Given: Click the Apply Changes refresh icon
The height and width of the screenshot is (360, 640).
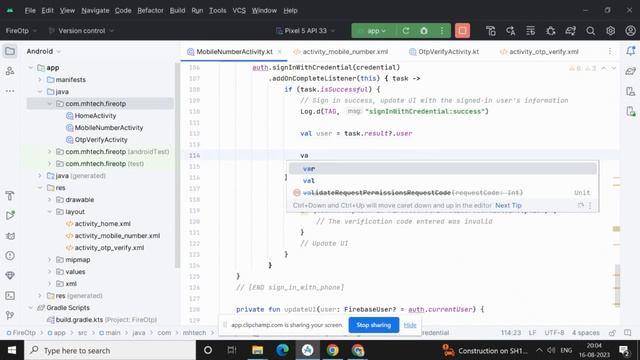Looking at the screenshot, I should [x=405, y=31].
